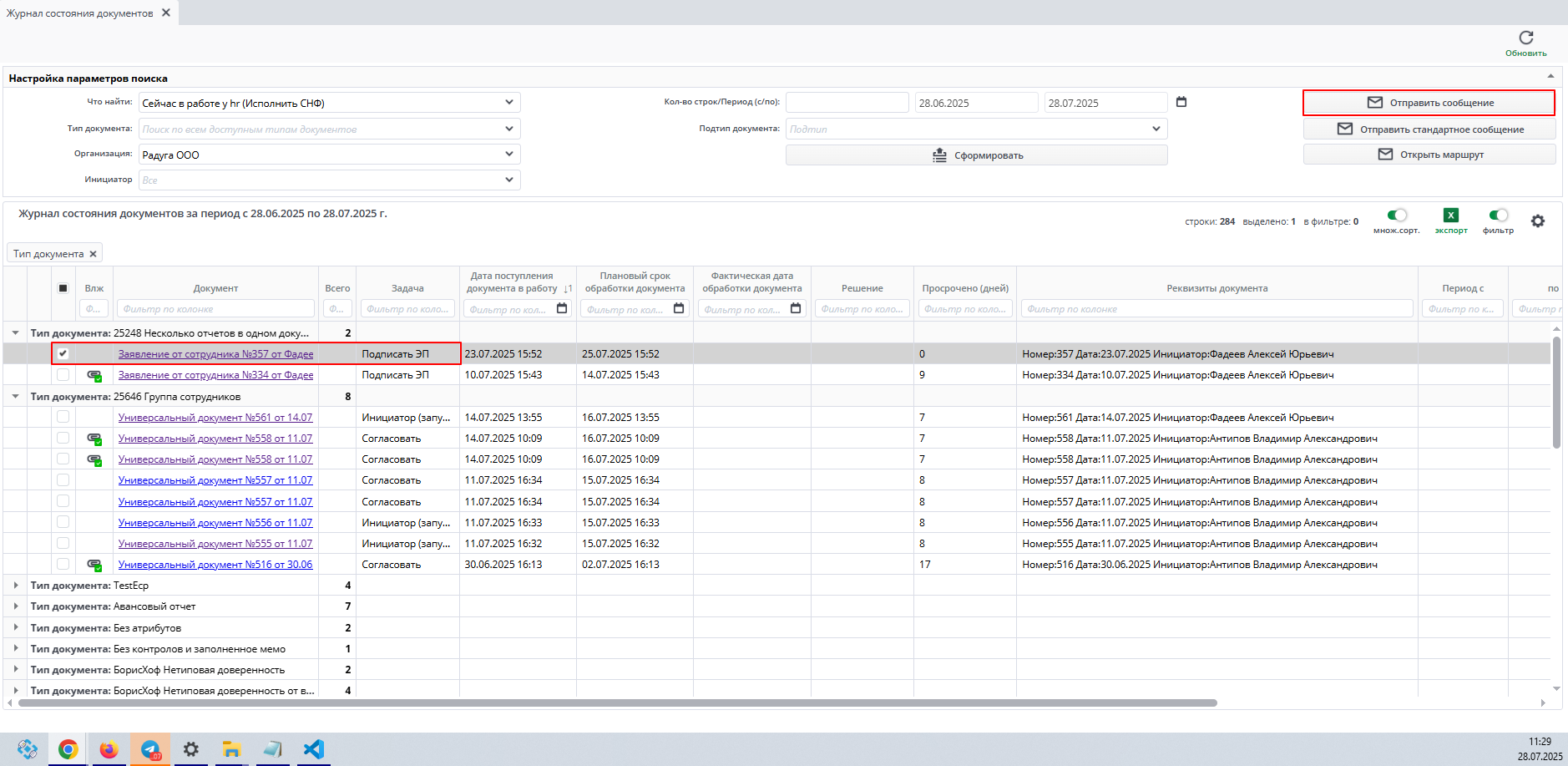Image resolution: width=1568 pixels, height=766 pixels.
Task: Check the row for Универсальный документ №516
Action: 63,564
